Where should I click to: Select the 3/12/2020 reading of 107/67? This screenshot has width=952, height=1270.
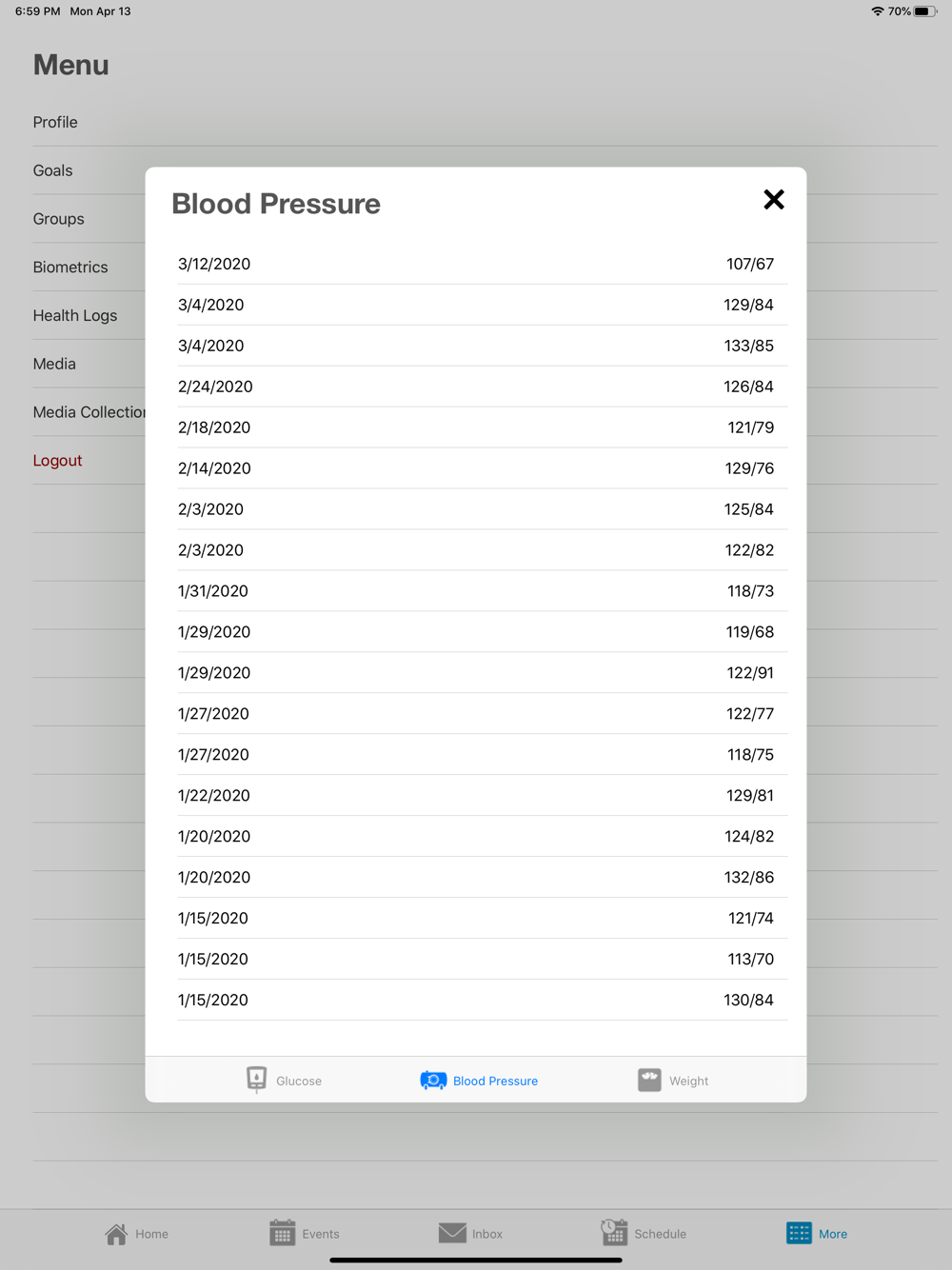tap(476, 265)
